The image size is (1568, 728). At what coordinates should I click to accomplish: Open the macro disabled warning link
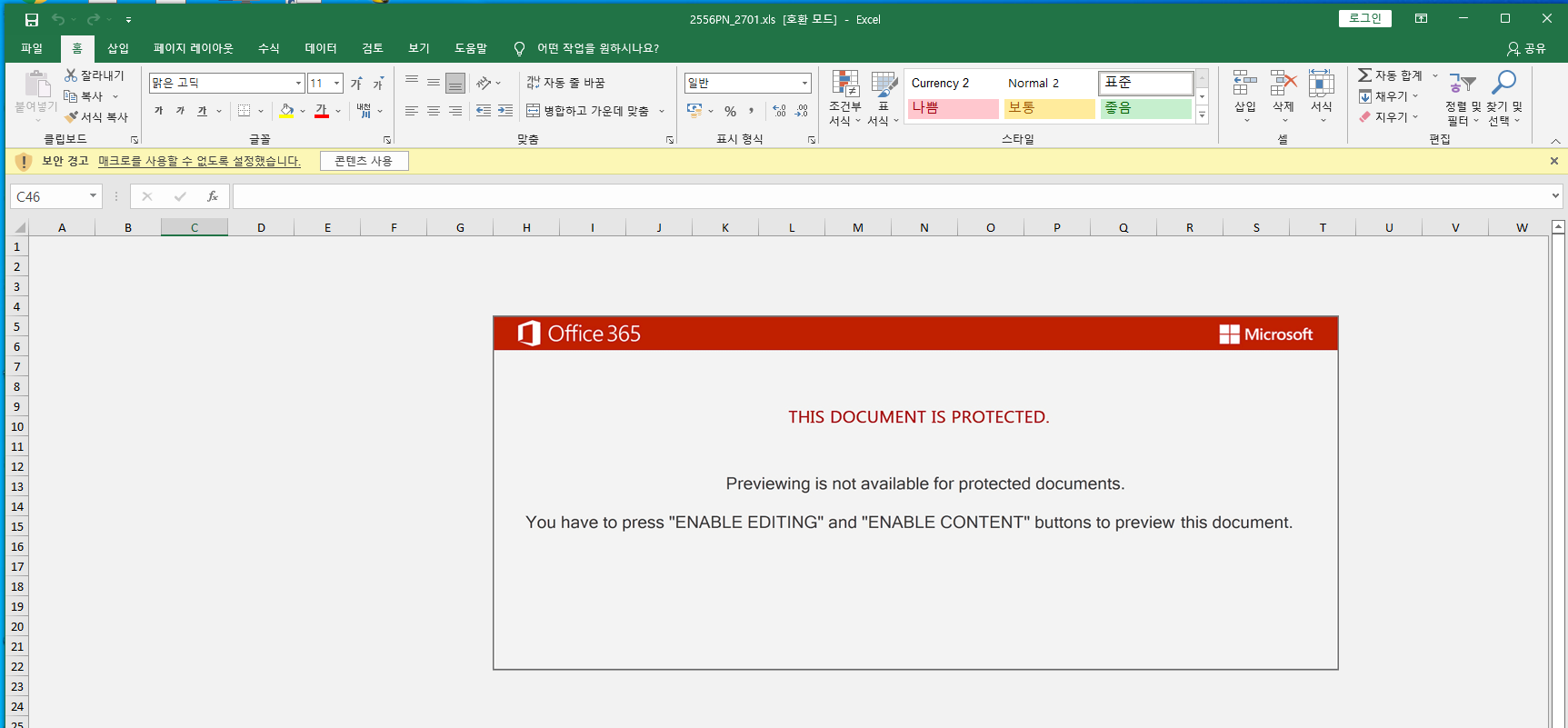199,161
